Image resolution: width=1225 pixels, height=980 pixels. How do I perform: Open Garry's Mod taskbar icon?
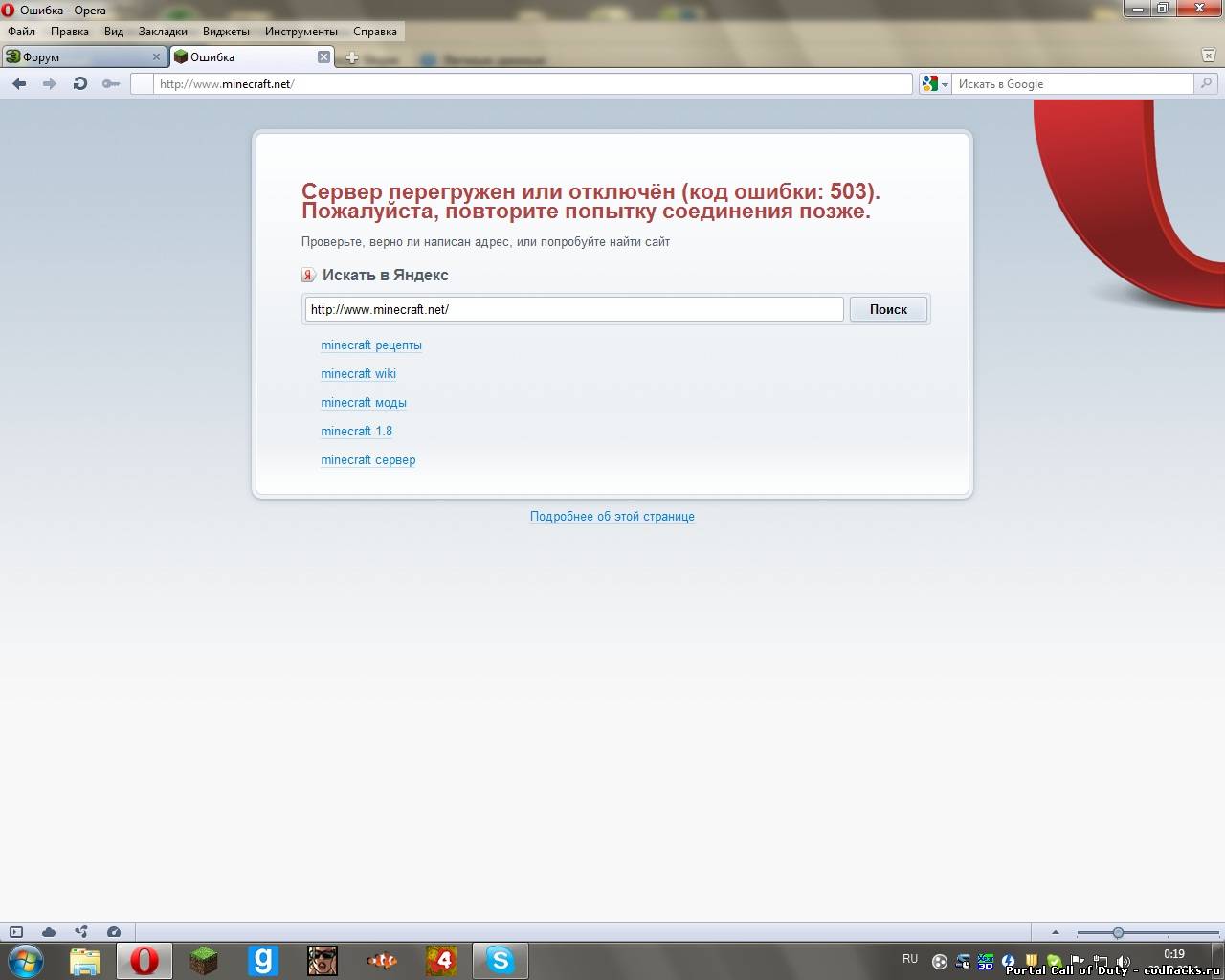[x=262, y=960]
